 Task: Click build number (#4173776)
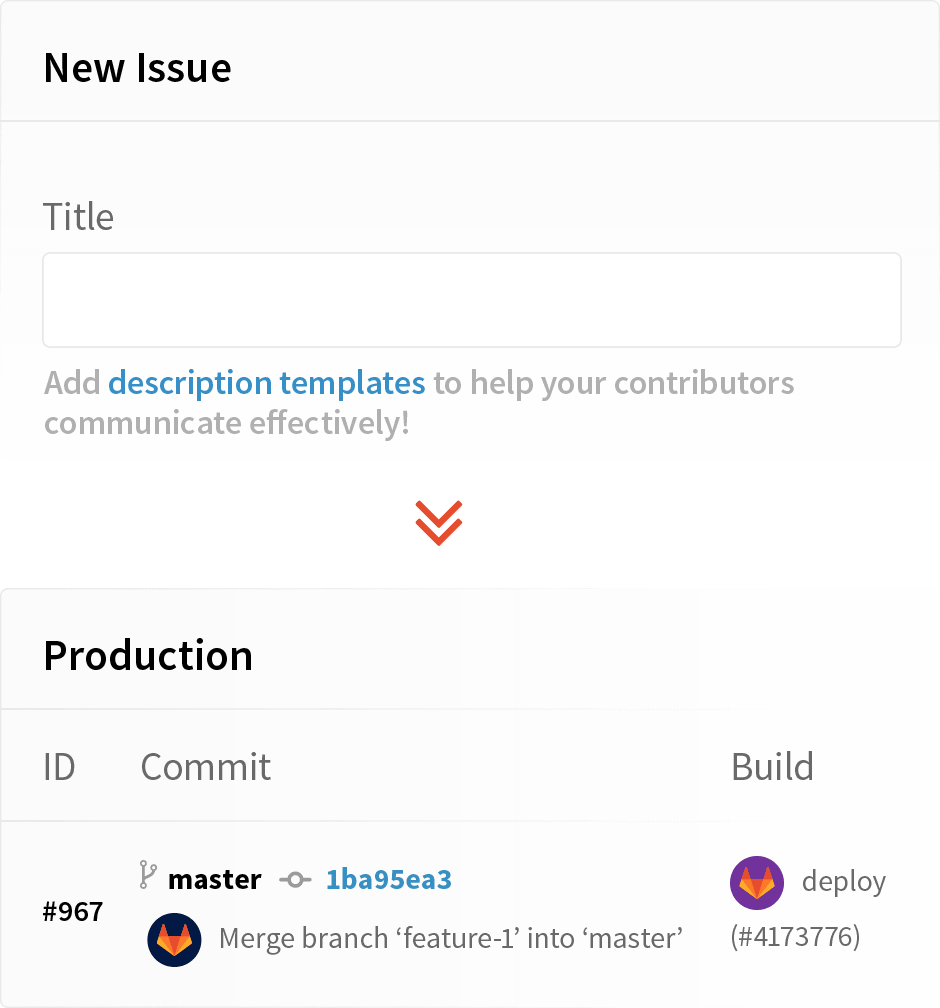coord(795,937)
